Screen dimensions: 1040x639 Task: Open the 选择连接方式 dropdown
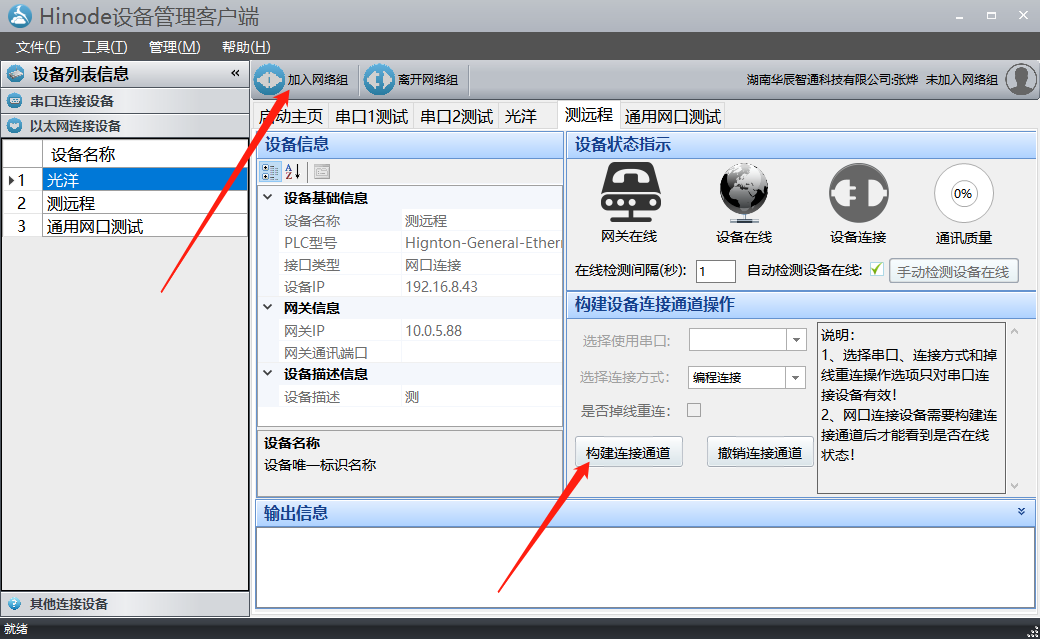coord(796,377)
